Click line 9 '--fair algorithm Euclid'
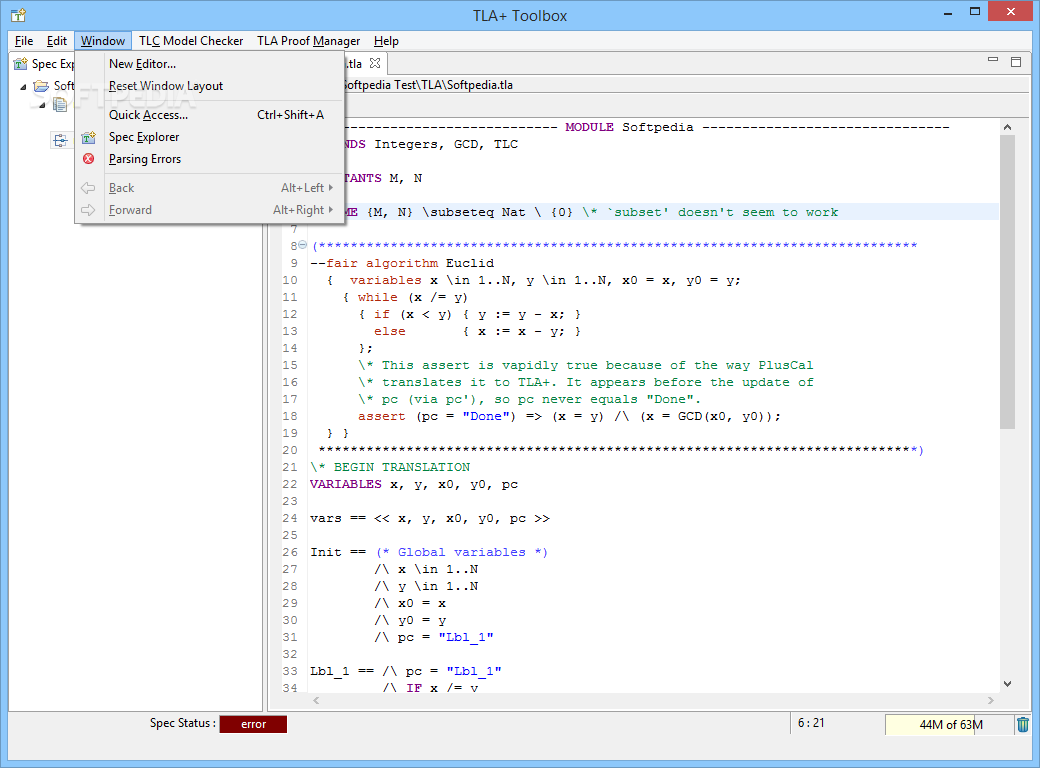The image size is (1040, 768). (402, 263)
